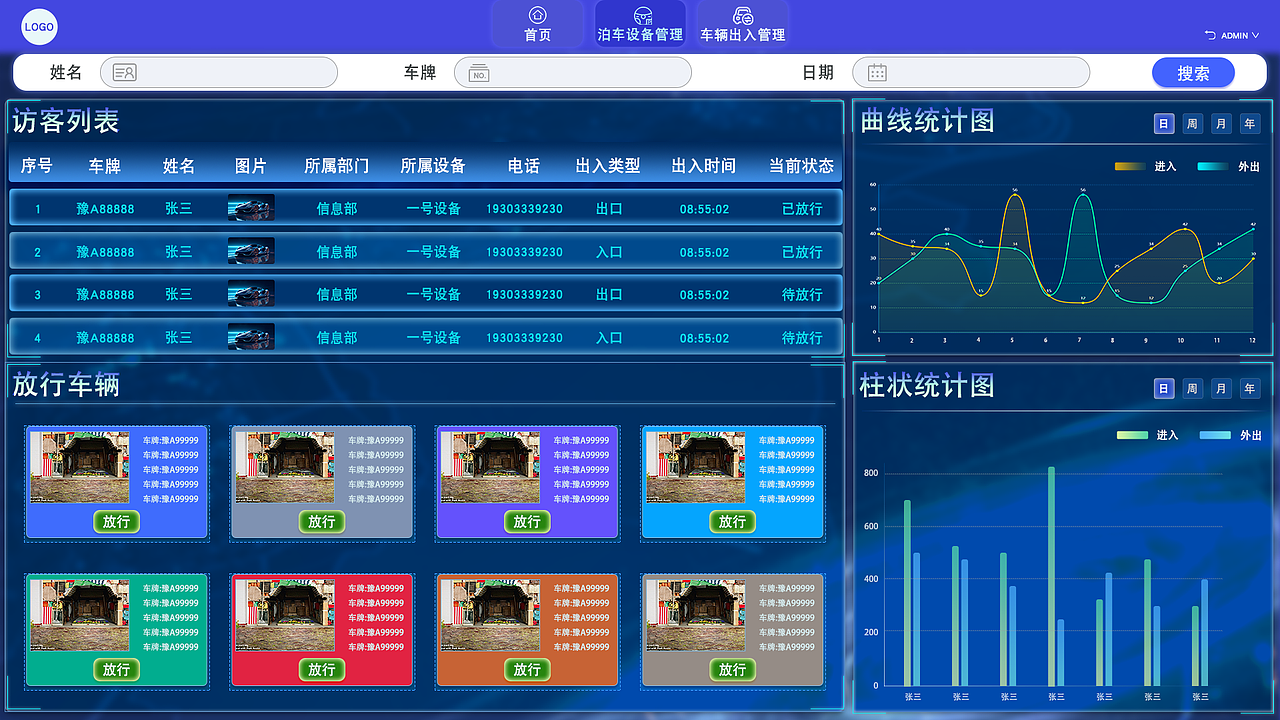Click the home icon above 首页
The width and height of the screenshot is (1280, 720).
click(537, 16)
